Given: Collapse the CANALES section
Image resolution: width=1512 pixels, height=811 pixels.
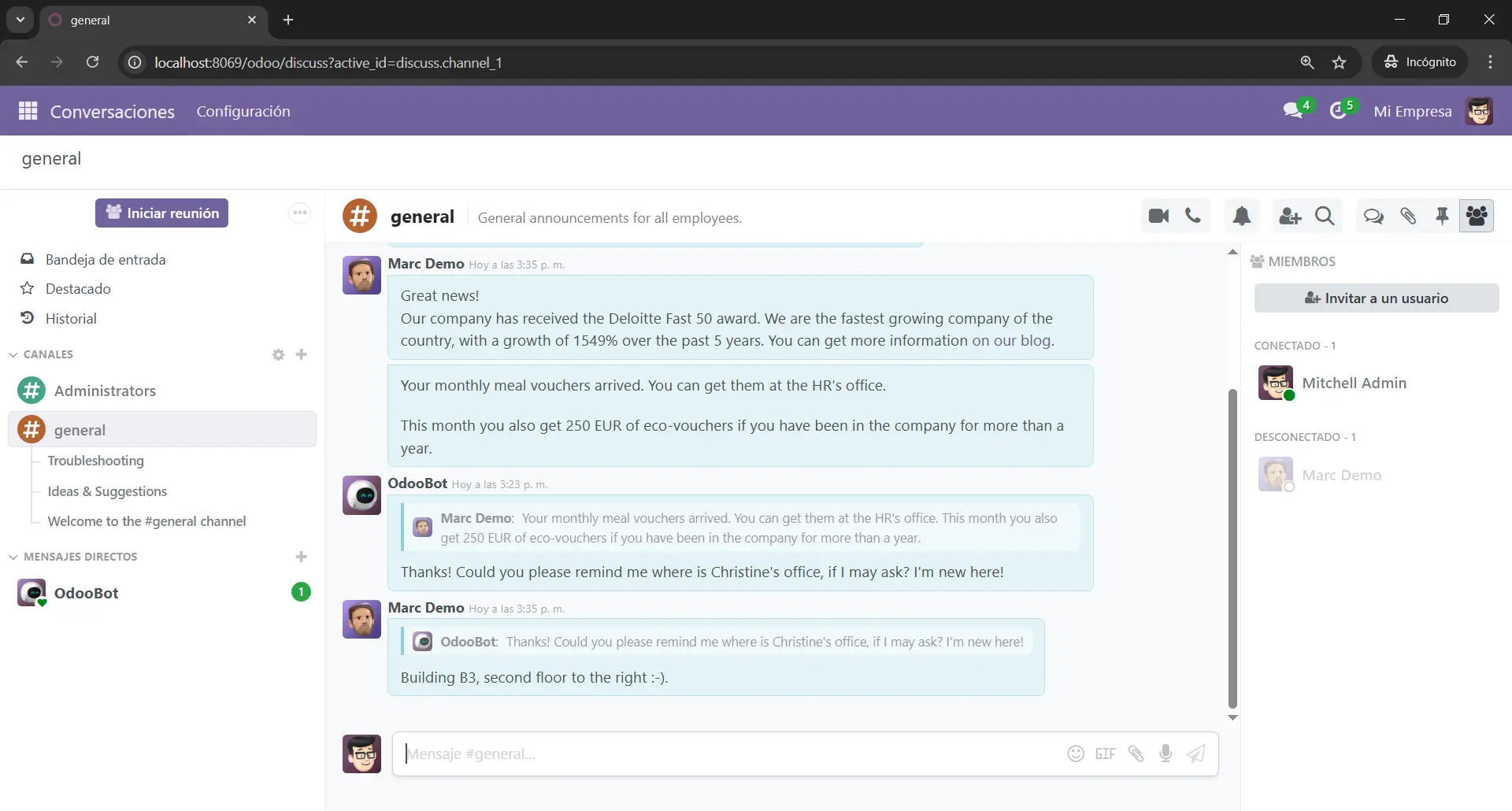Looking at the screenshot, I should coord(13,355).
